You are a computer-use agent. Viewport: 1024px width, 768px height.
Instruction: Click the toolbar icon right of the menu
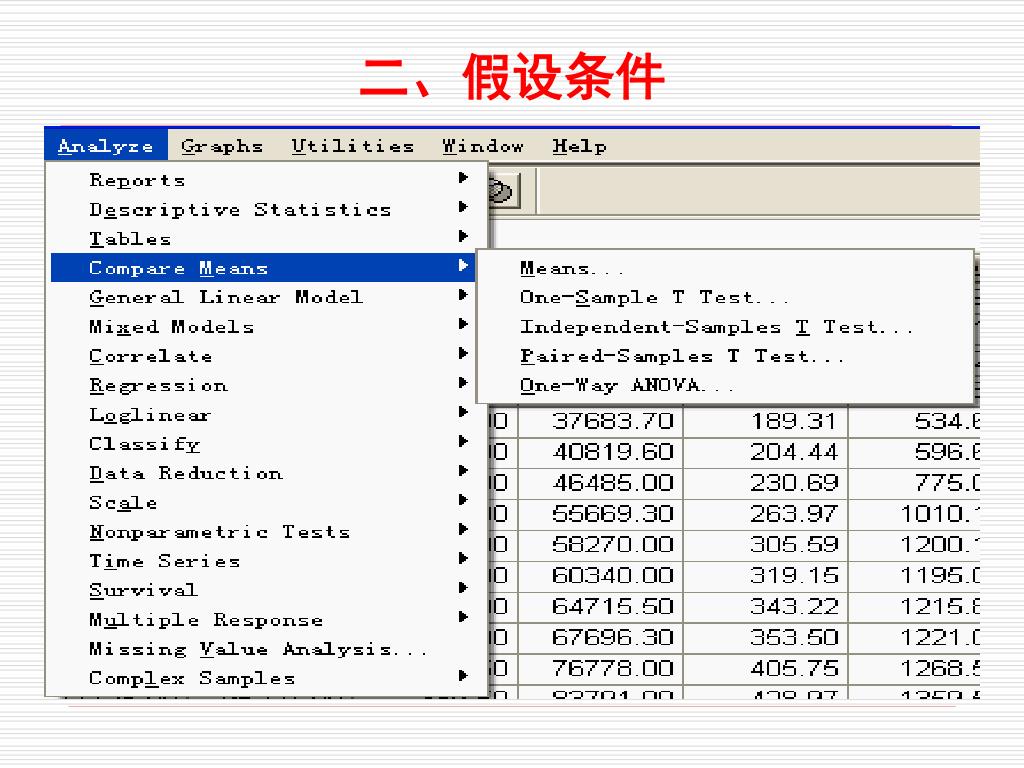(503, 191)
